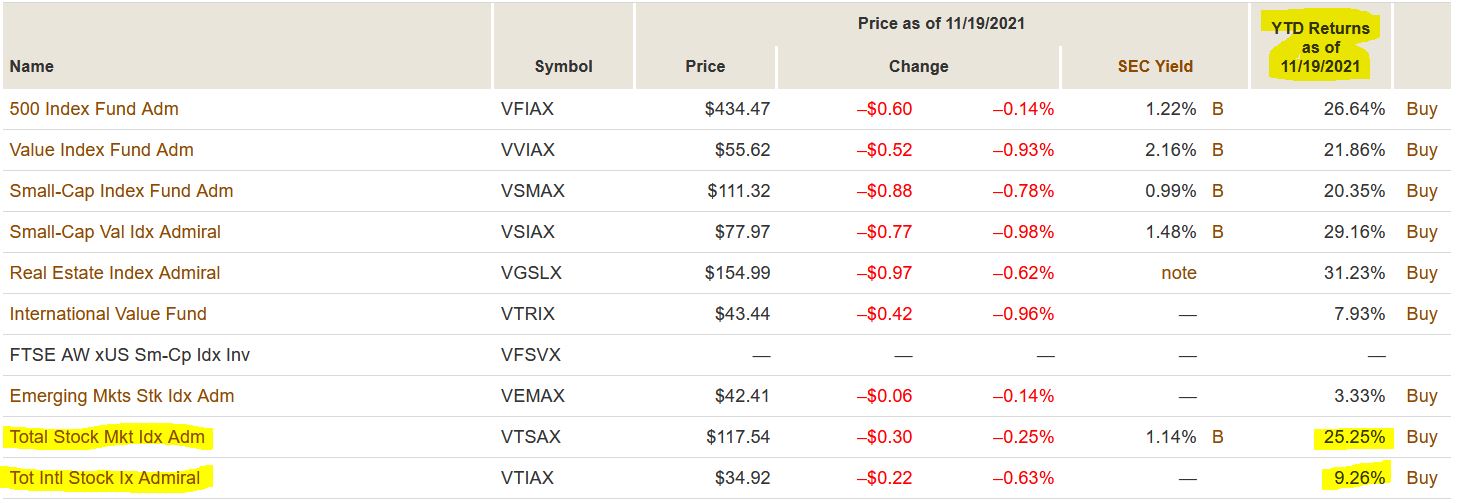The image size is (1464, 503).
Task: Click the B footnote beside VFIAX yield
Action: pos(1217,108)
